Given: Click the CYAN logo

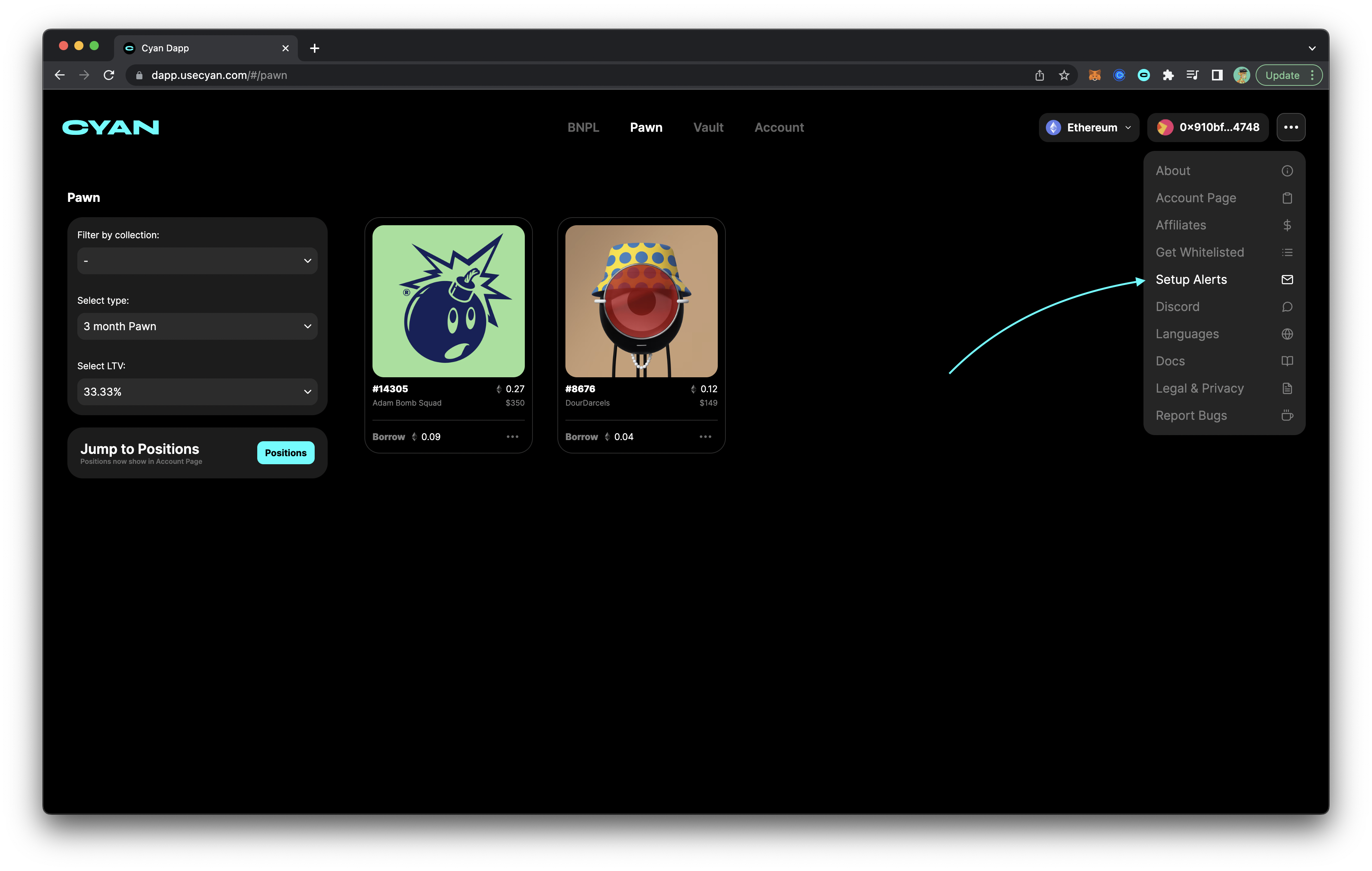Looking at the screenshot, I should click(111, 127).
